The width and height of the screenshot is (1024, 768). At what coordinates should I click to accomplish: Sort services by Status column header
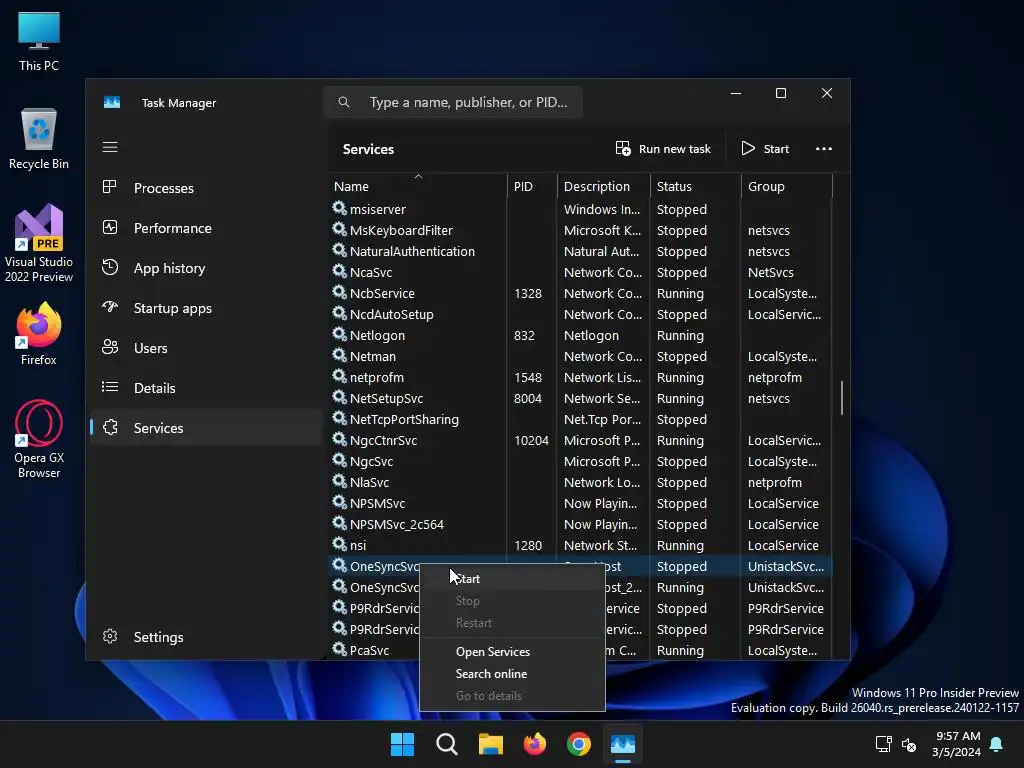696,186
